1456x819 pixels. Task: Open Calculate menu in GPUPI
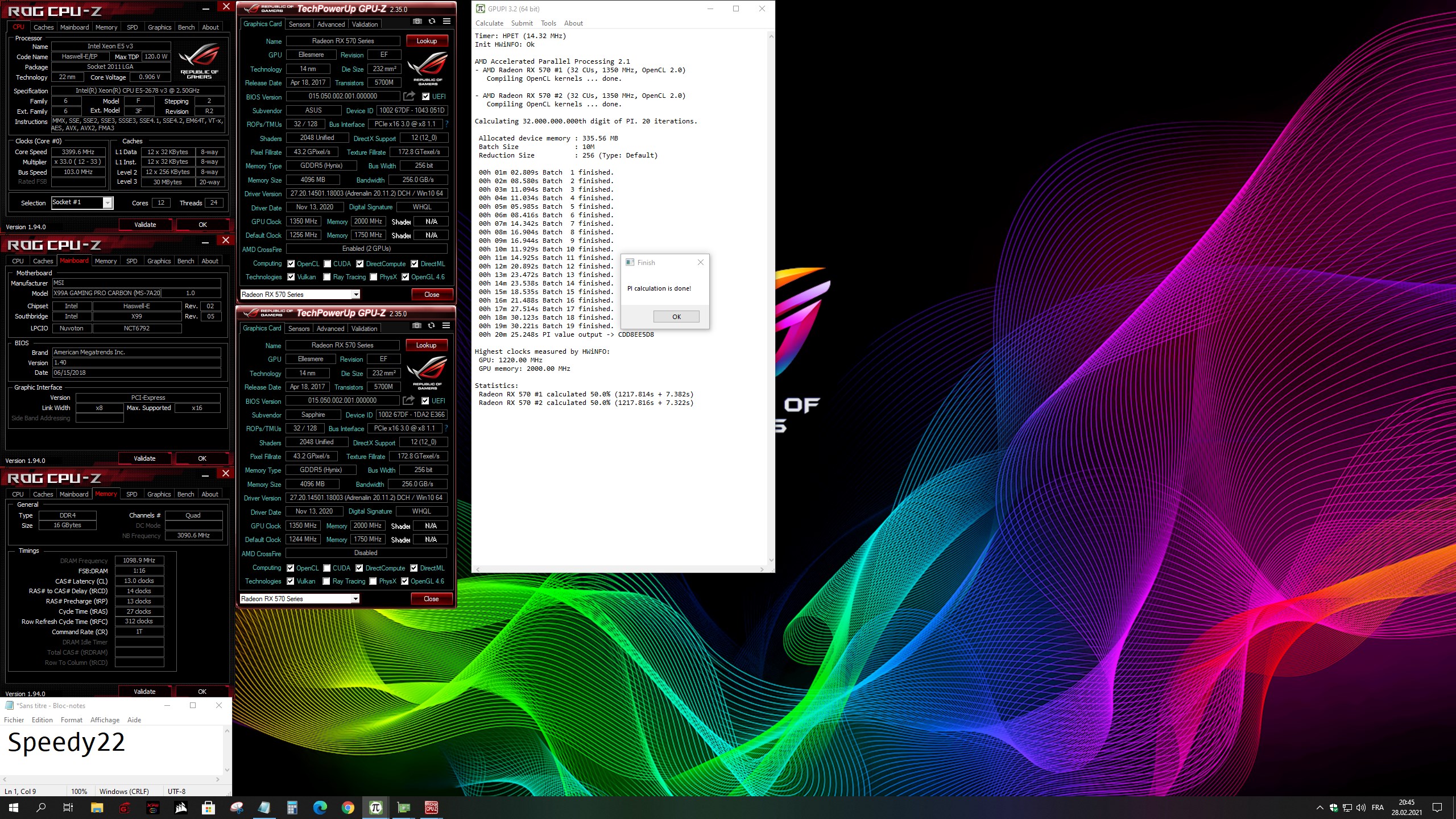coord(489,23)
